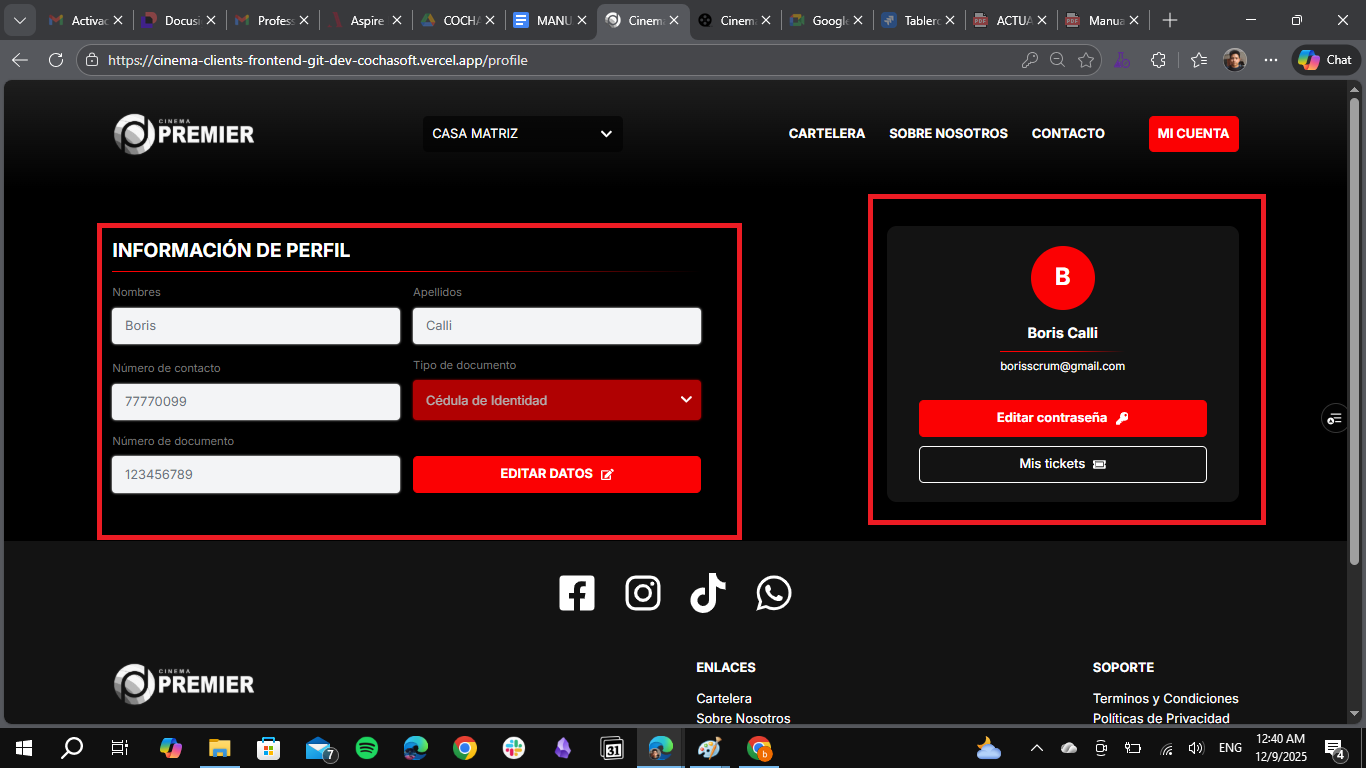1366x768 pixels.
Task: Refresh the page with browser reload icon
Action: 56,60
